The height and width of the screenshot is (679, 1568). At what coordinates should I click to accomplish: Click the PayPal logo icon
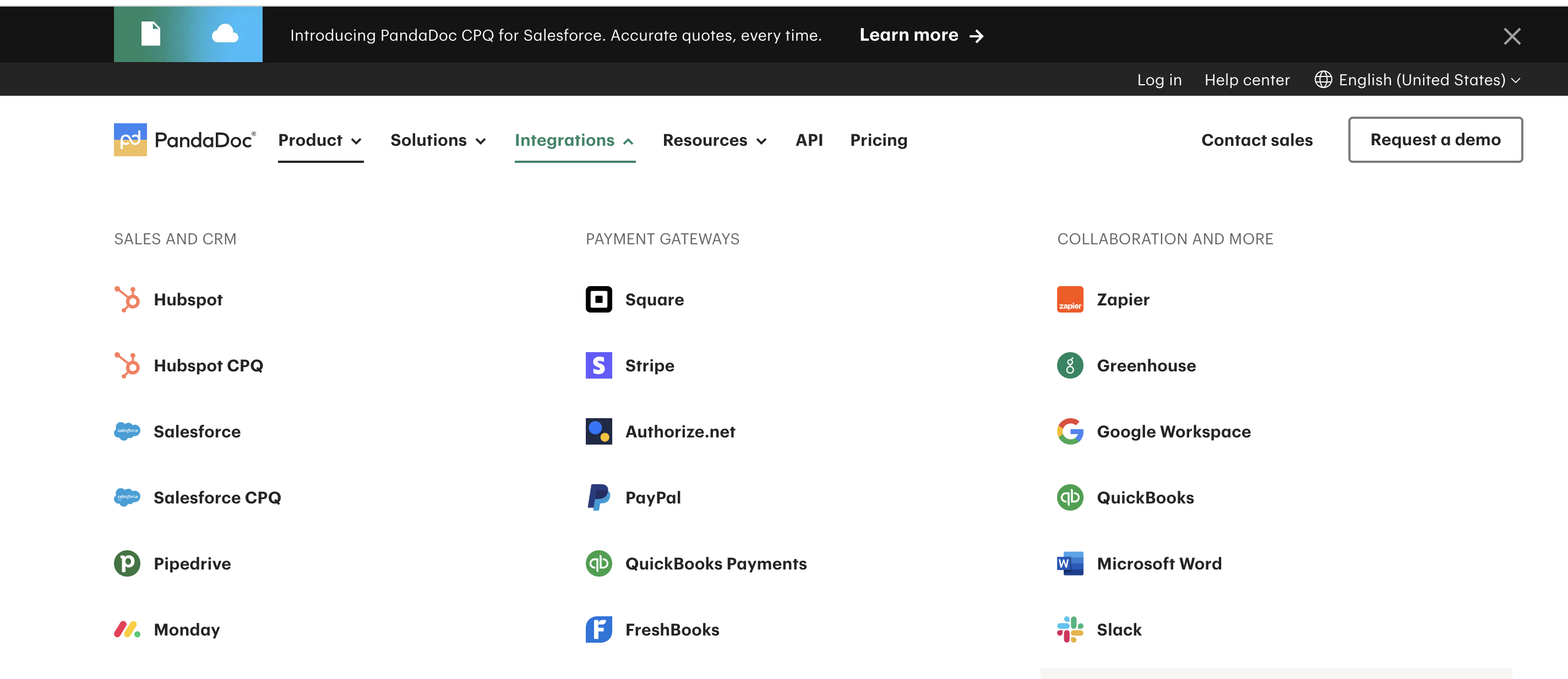599,497
